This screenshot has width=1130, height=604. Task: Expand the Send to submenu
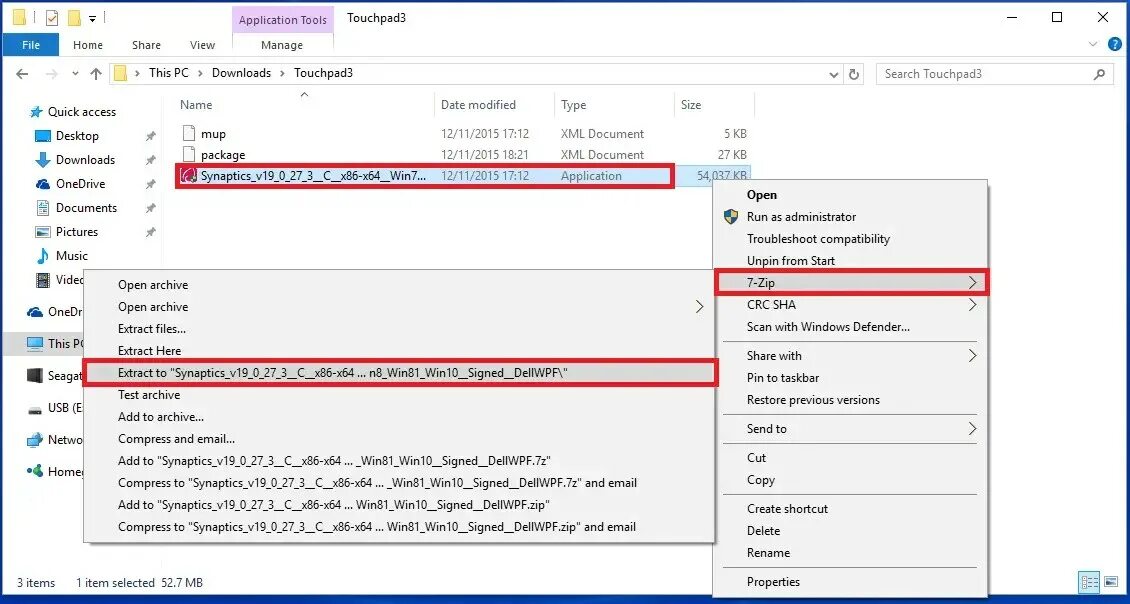852,429
